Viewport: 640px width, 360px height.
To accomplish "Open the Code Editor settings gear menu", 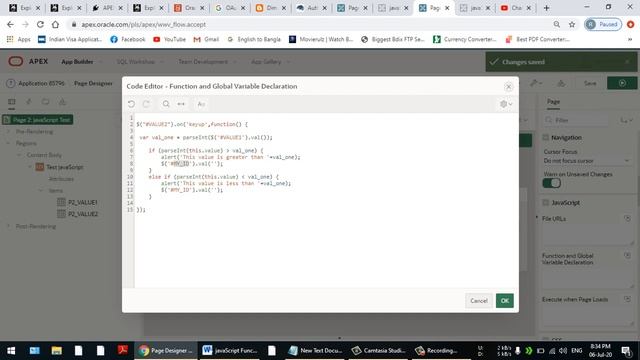I will pos(506,104).
